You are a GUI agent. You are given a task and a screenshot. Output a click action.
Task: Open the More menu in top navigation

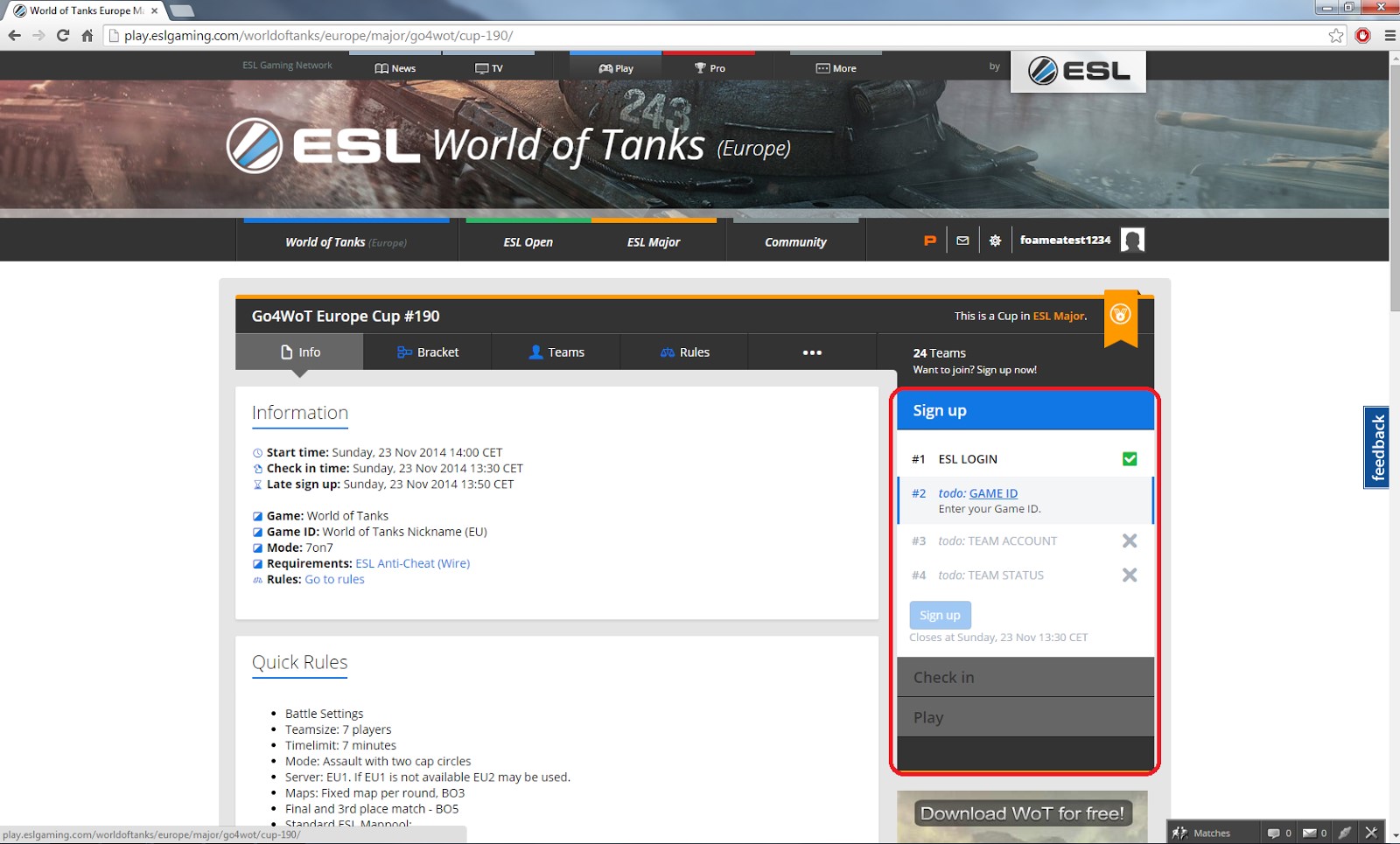(836, 68)
